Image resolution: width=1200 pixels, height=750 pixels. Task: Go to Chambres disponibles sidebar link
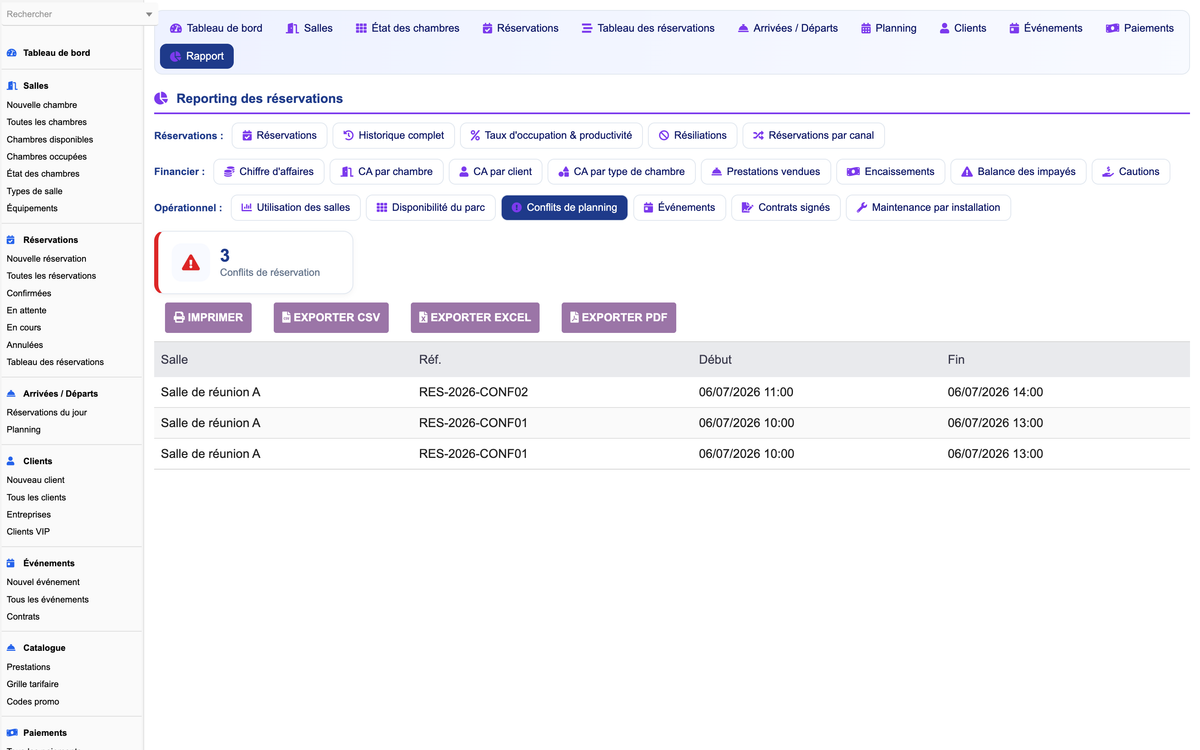pyautogui.click(x=50, y=140)
